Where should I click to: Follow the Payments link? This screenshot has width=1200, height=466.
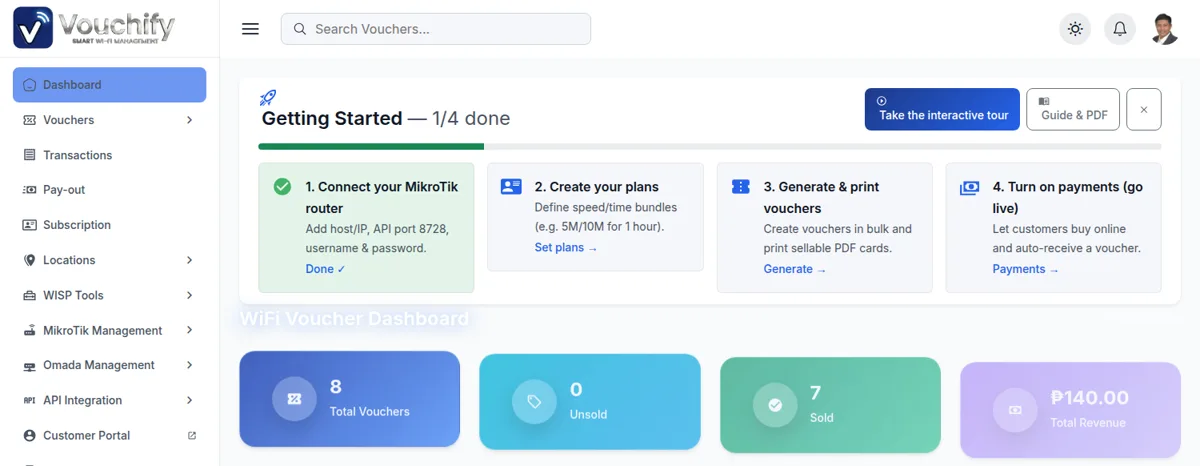click(1025, 269)
